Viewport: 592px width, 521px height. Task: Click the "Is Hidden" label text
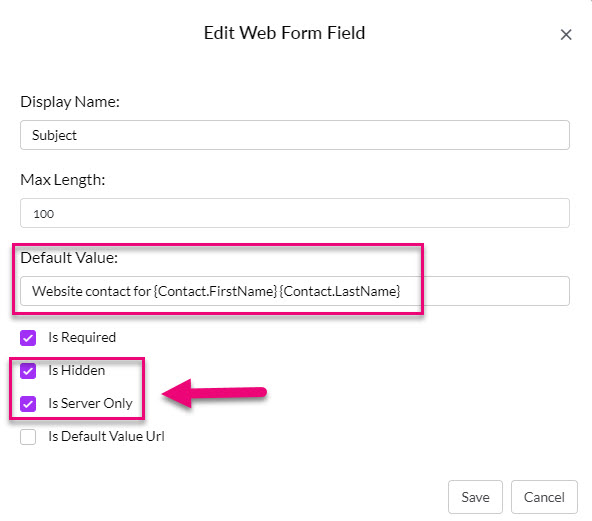[x=77, y=370]
